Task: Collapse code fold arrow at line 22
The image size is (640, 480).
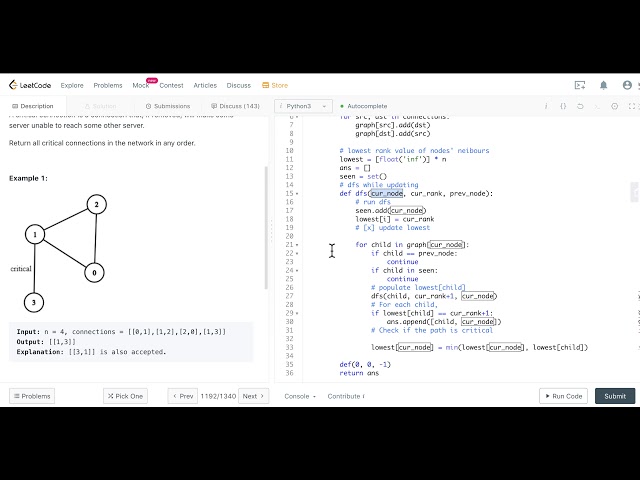Action: coord(297,253)
